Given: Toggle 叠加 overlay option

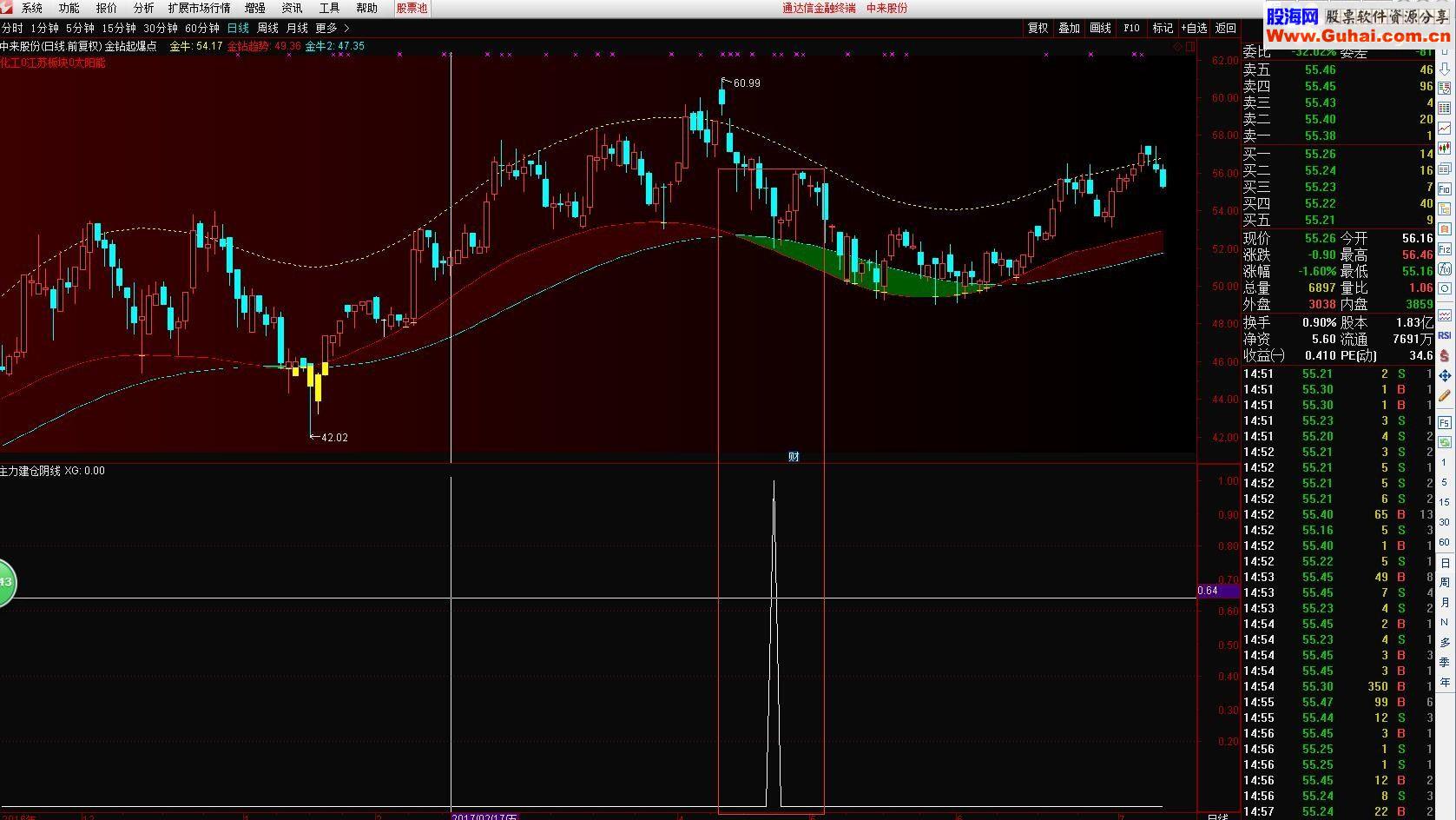Looking at the screenshot, I should 1069,28.
